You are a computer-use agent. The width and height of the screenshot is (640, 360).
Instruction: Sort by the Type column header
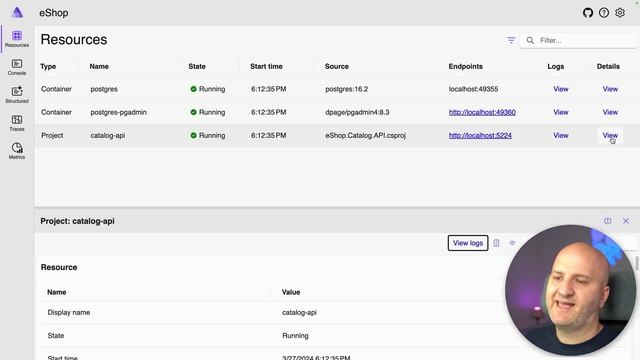point(48,67)
